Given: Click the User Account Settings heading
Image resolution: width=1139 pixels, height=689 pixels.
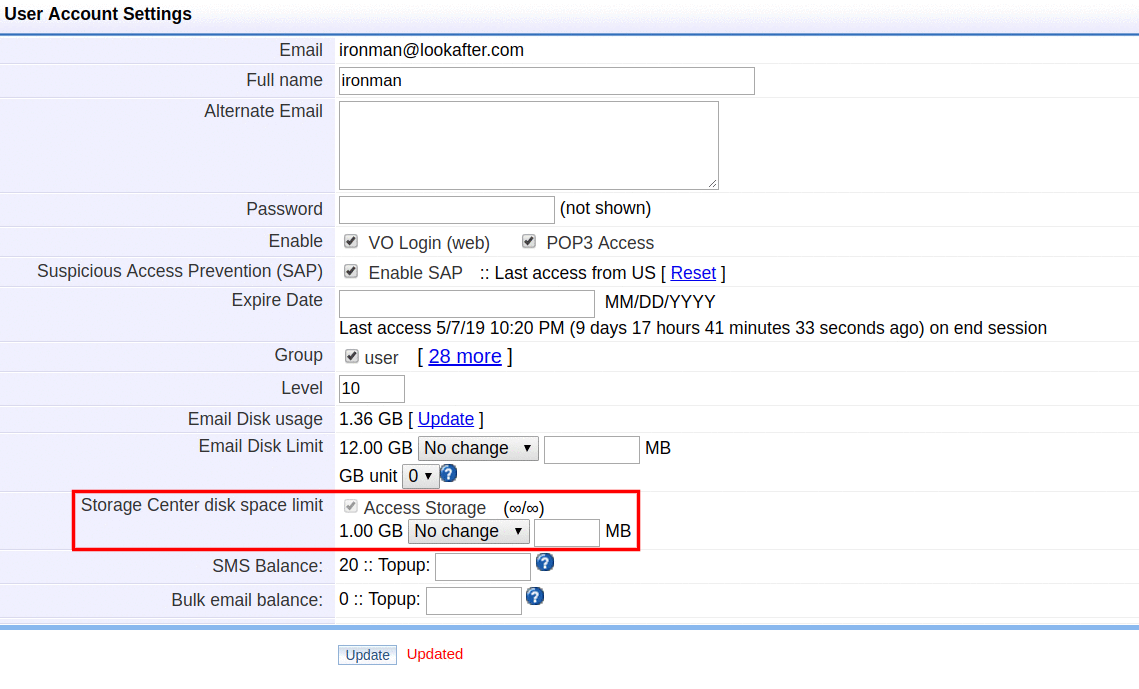Looking at the screenshot, I should click(98, 14).
